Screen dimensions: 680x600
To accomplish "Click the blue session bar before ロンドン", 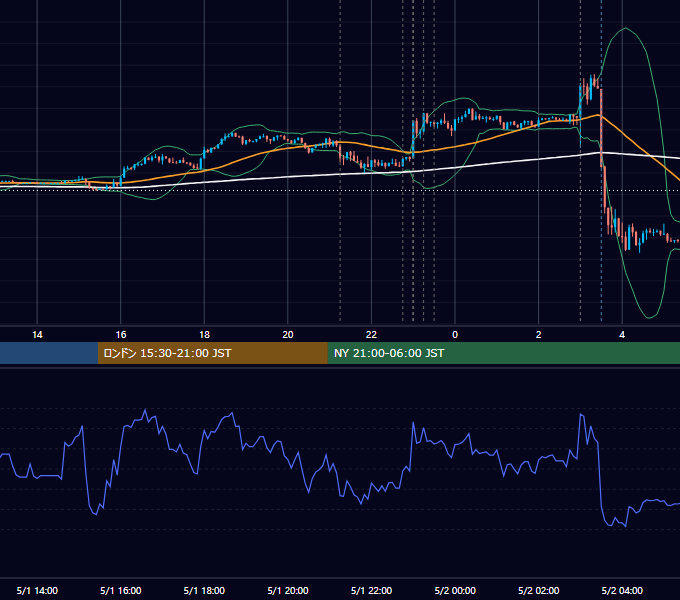I will click(49, 353).
